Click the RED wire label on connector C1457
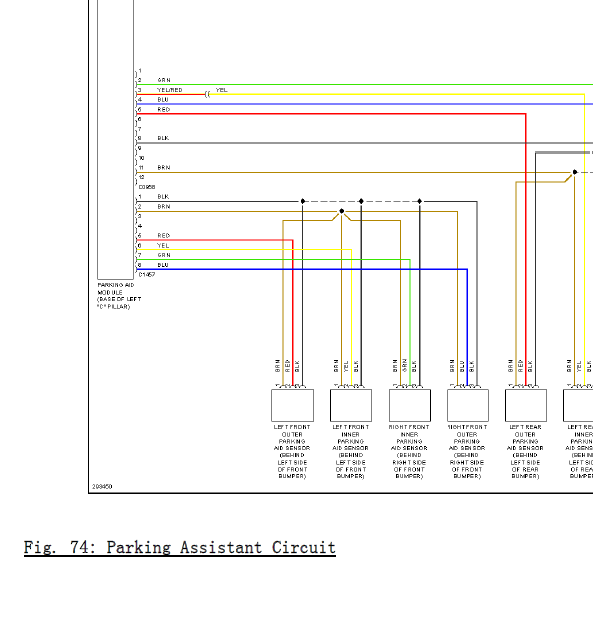Image resolution: width=593 pixels, height=620 pixels. pyautogui.click(x=164, y=236)
